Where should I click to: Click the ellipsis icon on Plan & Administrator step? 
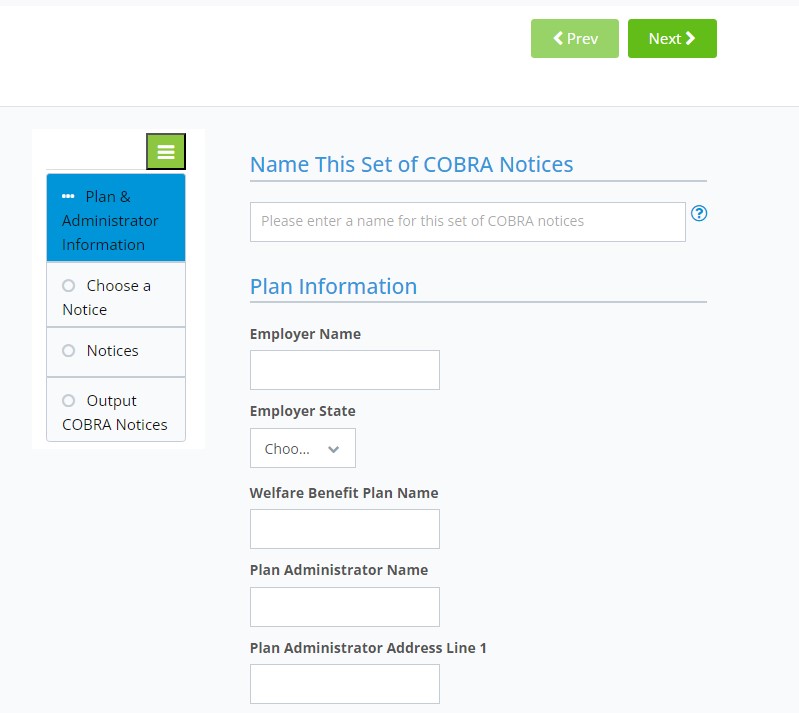pos(68,197)
